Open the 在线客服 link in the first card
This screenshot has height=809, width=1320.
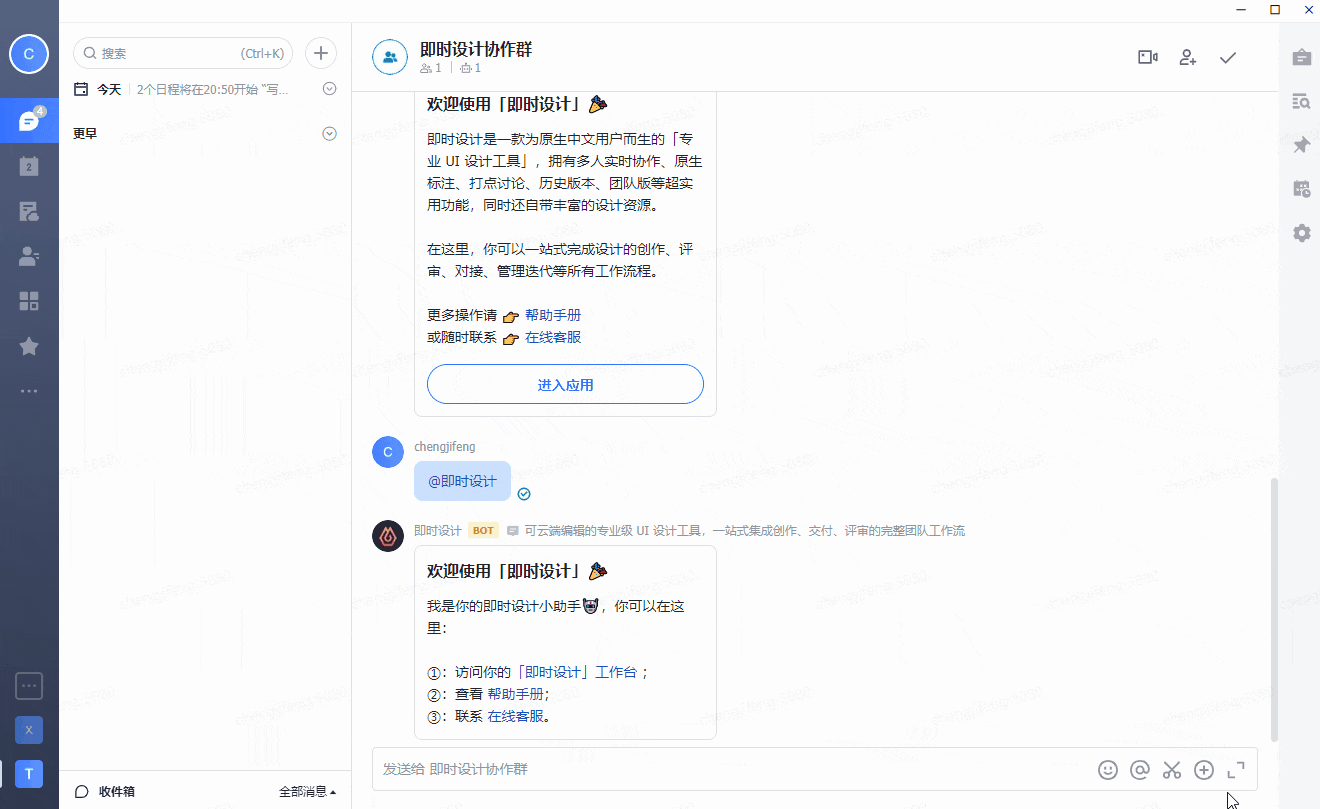click(553, 337)
